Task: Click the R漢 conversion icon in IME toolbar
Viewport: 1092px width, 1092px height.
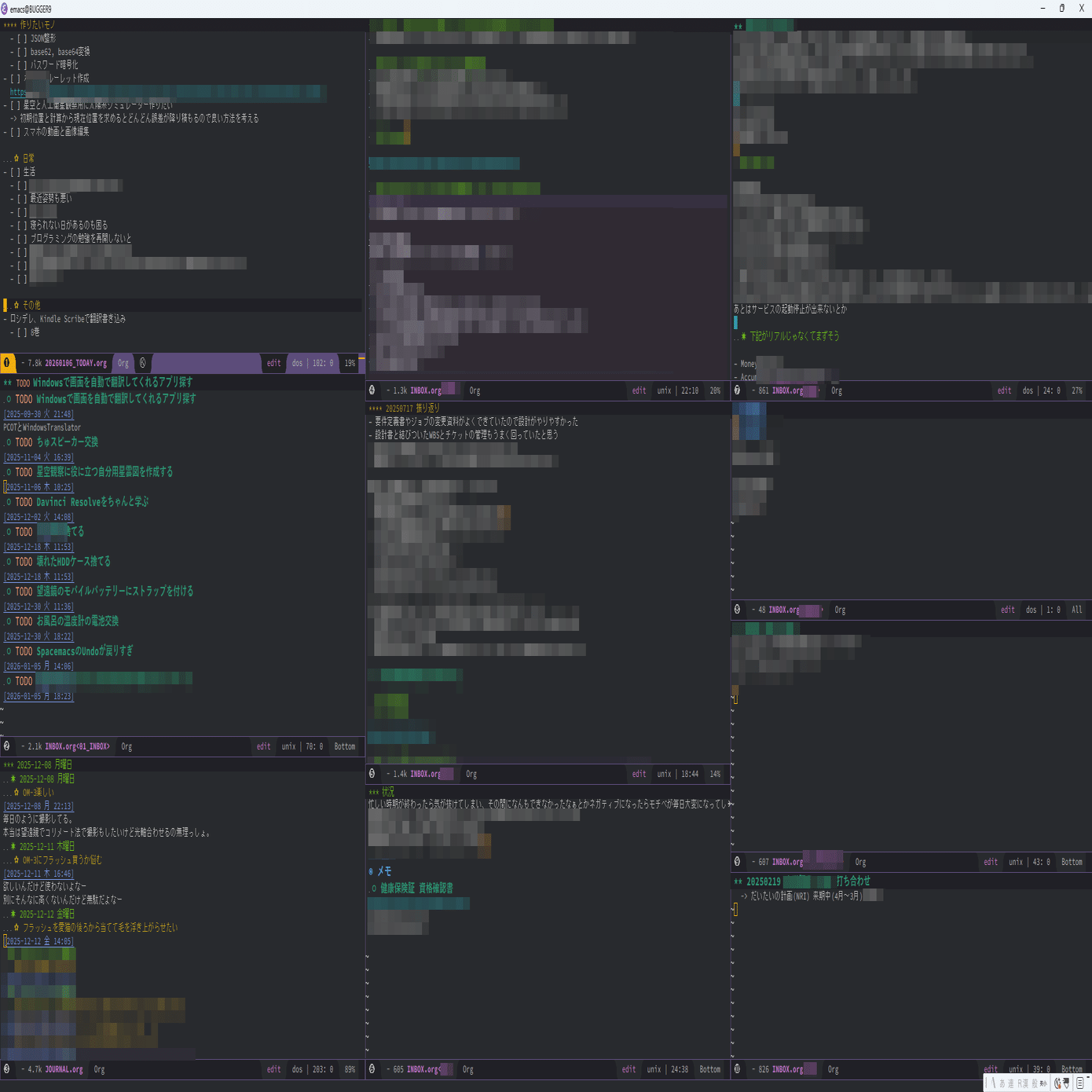Action: pyautogui.click(x=1022, y=1083)
